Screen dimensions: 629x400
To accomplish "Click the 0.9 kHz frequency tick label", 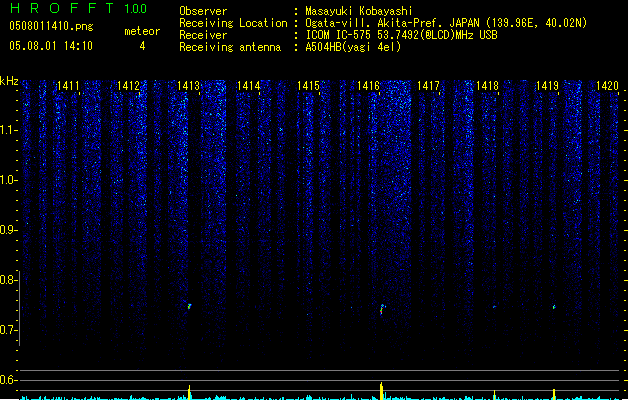I will click(8, 230).
